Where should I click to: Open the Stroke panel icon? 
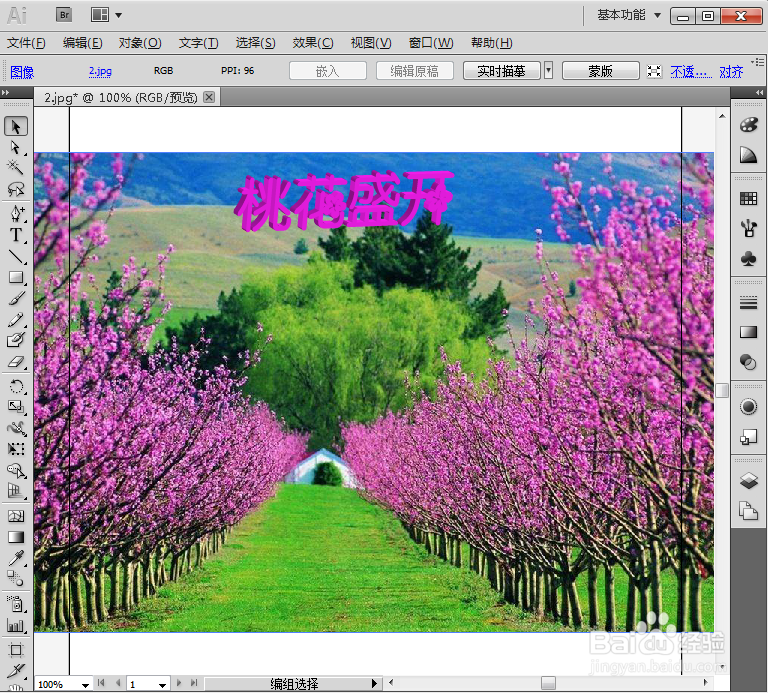[x=748, y=303]
